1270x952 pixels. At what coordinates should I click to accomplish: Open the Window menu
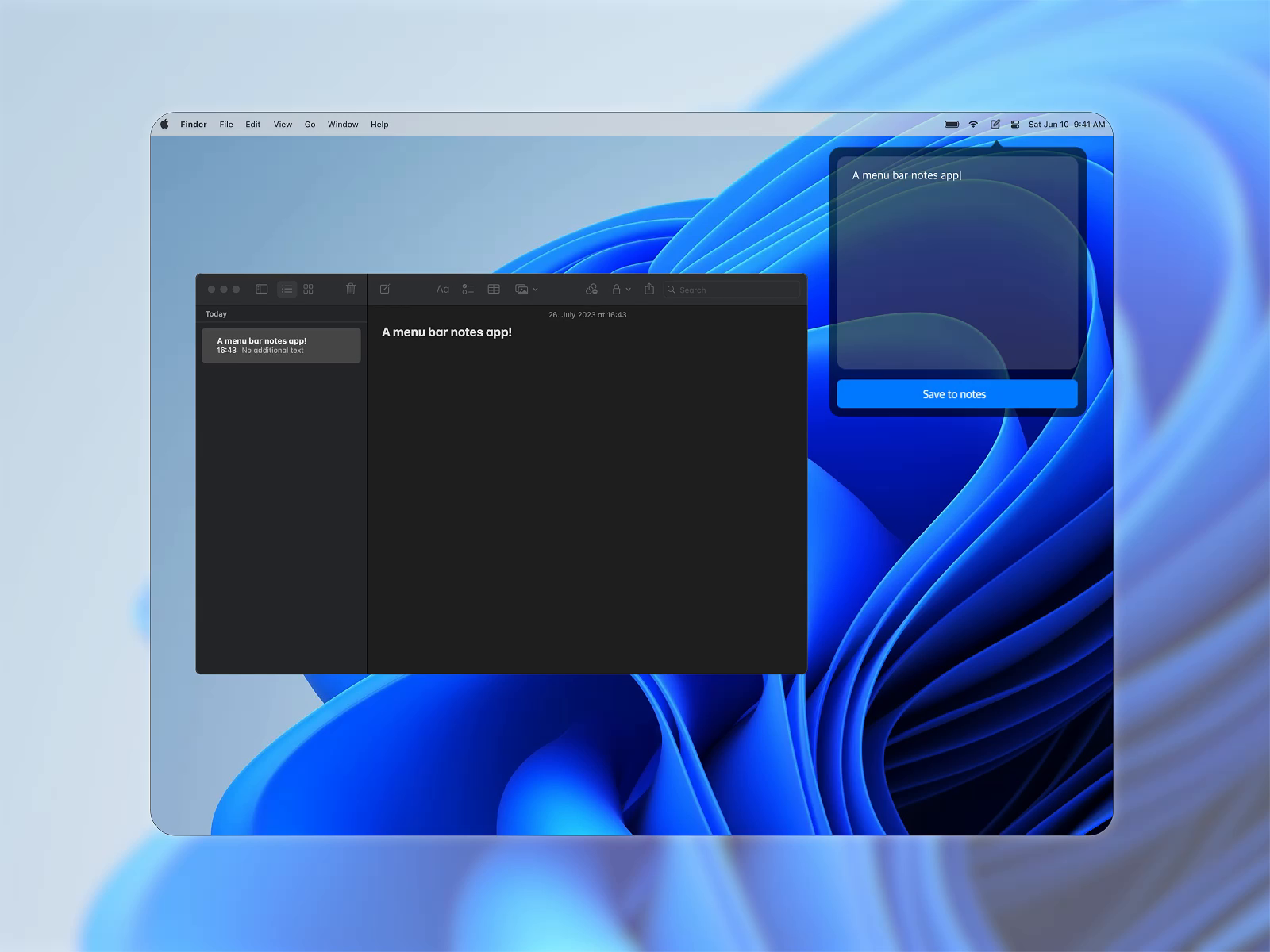pyautogui.click(x=343, y=125)
